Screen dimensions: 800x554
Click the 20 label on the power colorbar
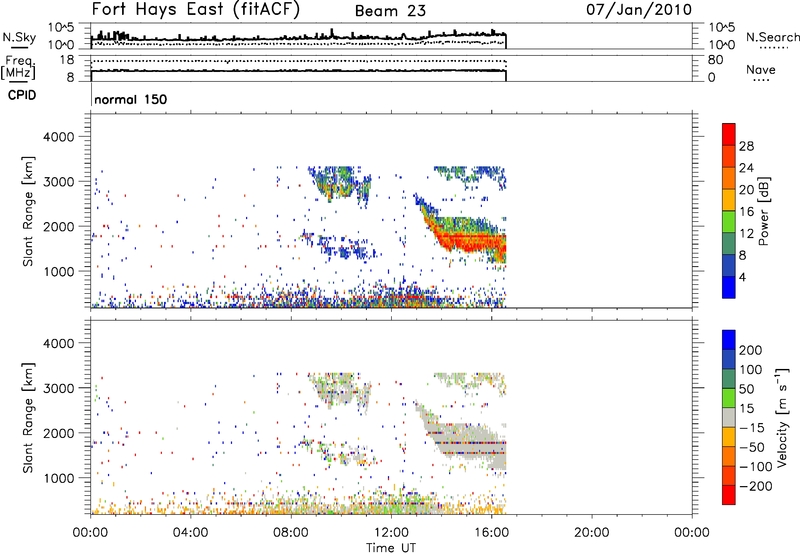pos(746,190)
